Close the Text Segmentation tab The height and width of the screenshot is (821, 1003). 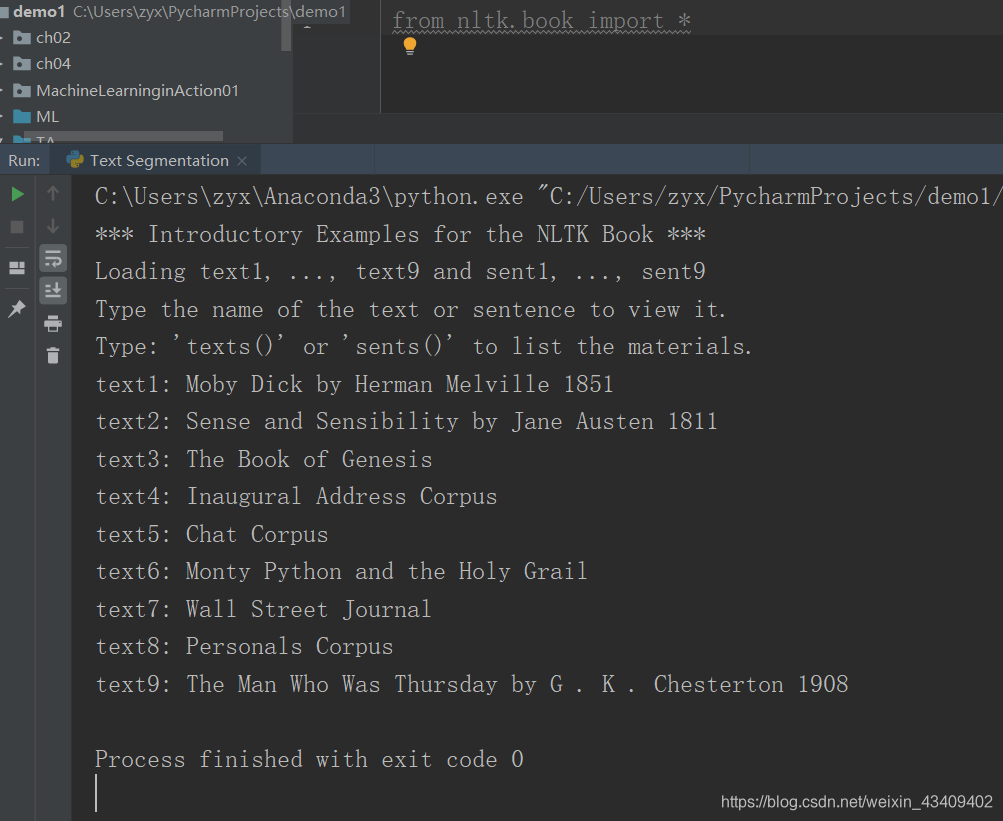click(x=242, y=161)
